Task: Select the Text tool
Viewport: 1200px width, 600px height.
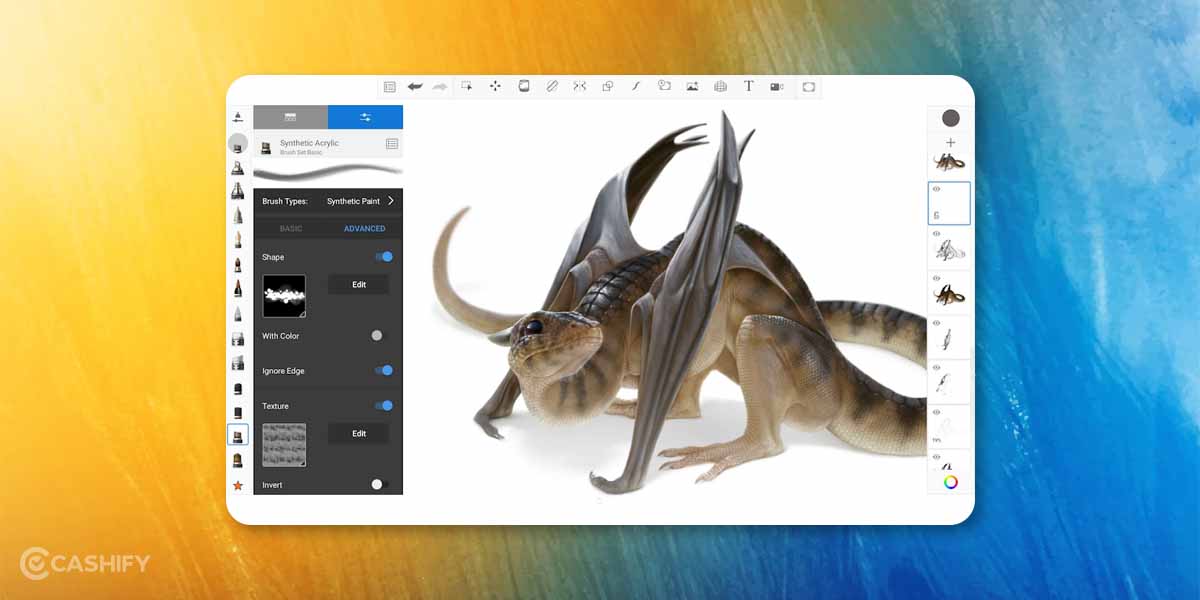Action: pos(748,86)
